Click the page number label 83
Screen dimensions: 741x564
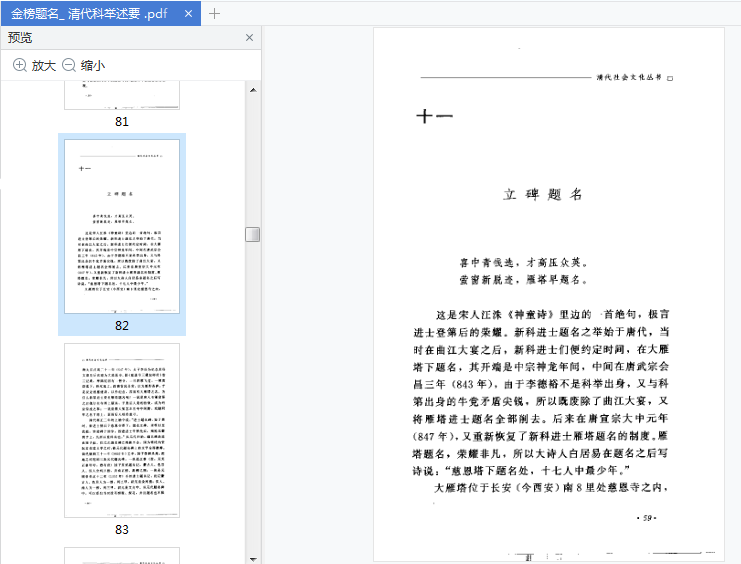point(122,529)
